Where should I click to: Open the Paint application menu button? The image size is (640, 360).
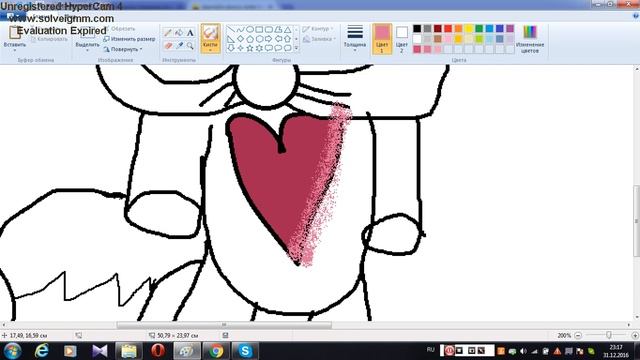pyautogui.click(x=13, y=16)
